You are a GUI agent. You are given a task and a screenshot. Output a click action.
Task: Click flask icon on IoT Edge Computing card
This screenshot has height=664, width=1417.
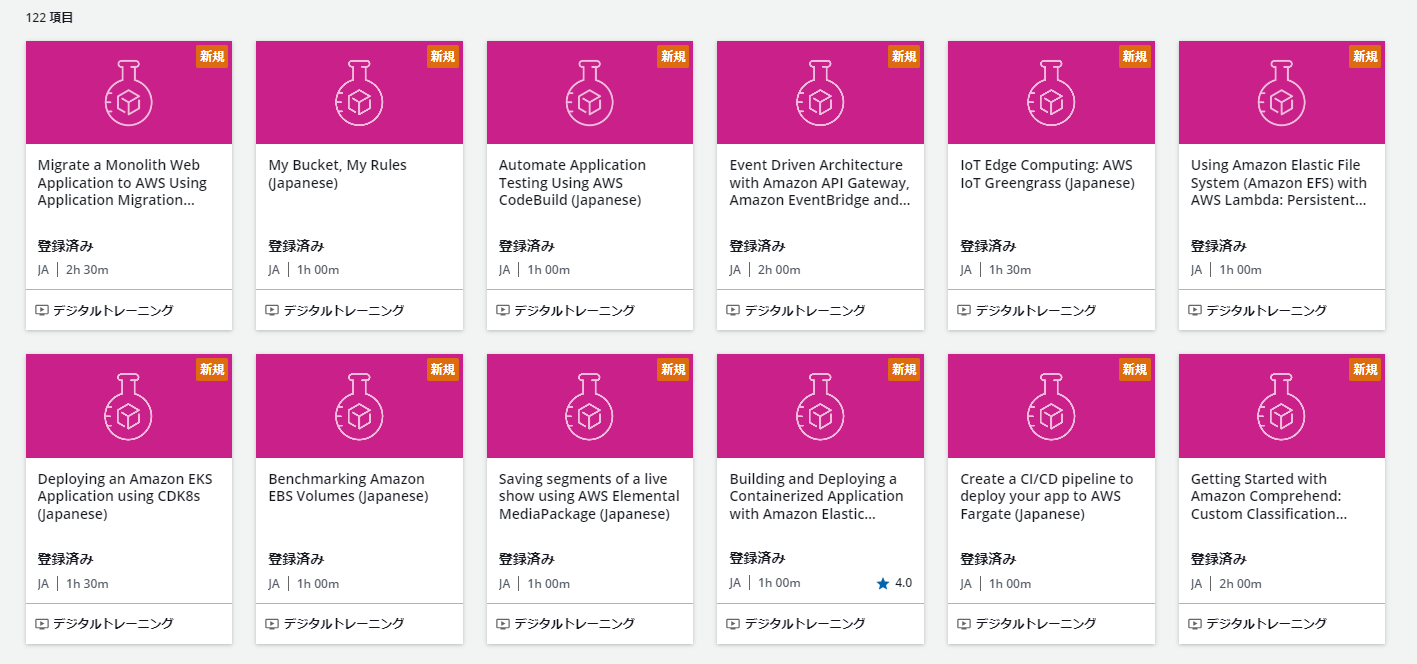click(1051, 92)
